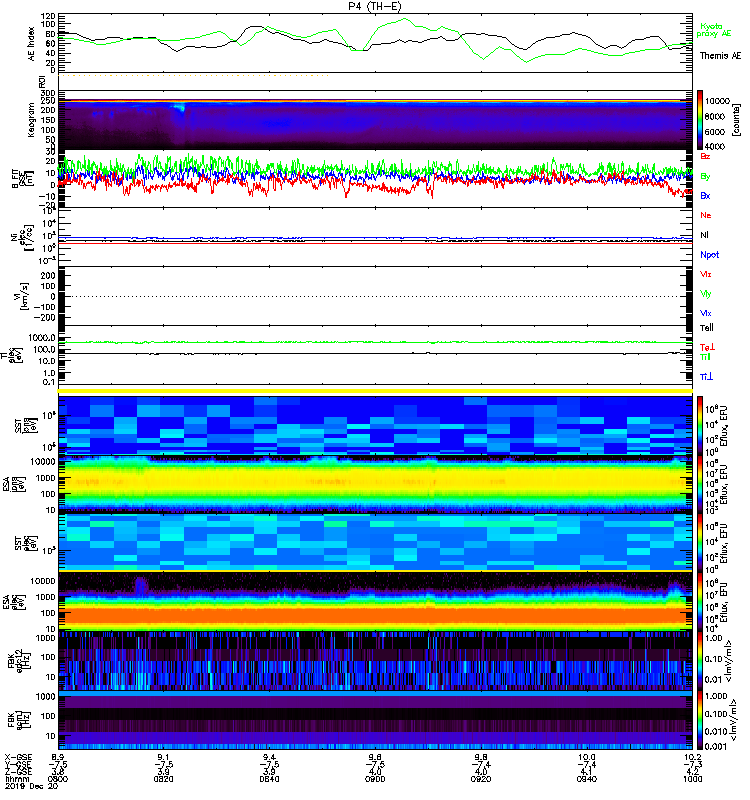Click the FBK edc12 wave spectrogram panel
Image resolution: width=750 pixels, height=800 pixels.
[375, 660]
